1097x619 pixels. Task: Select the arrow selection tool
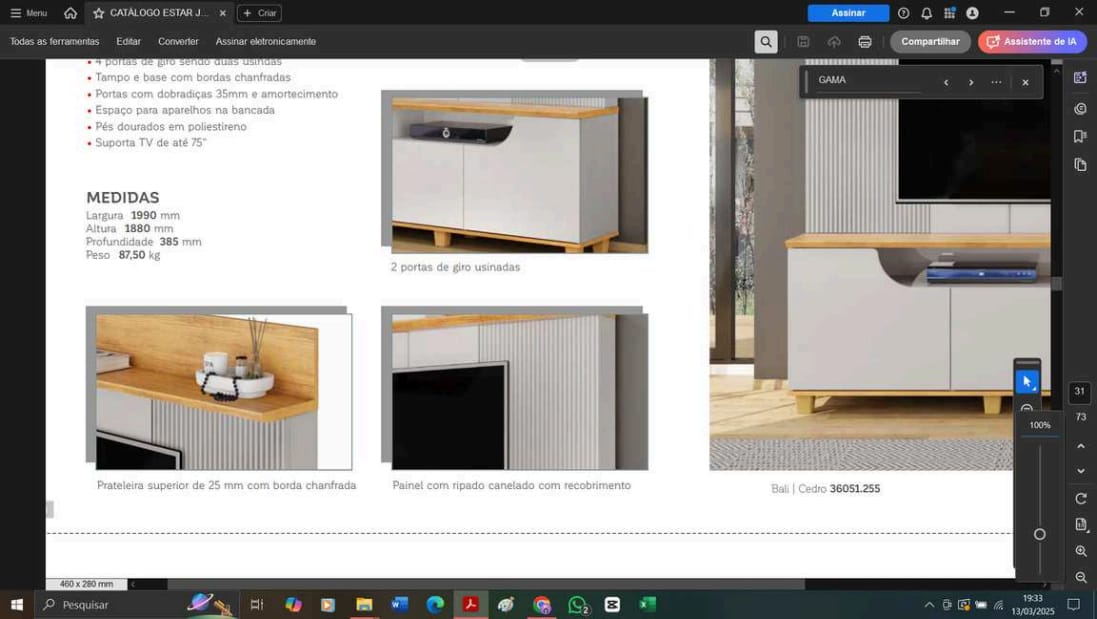[x=1027, y=382]
